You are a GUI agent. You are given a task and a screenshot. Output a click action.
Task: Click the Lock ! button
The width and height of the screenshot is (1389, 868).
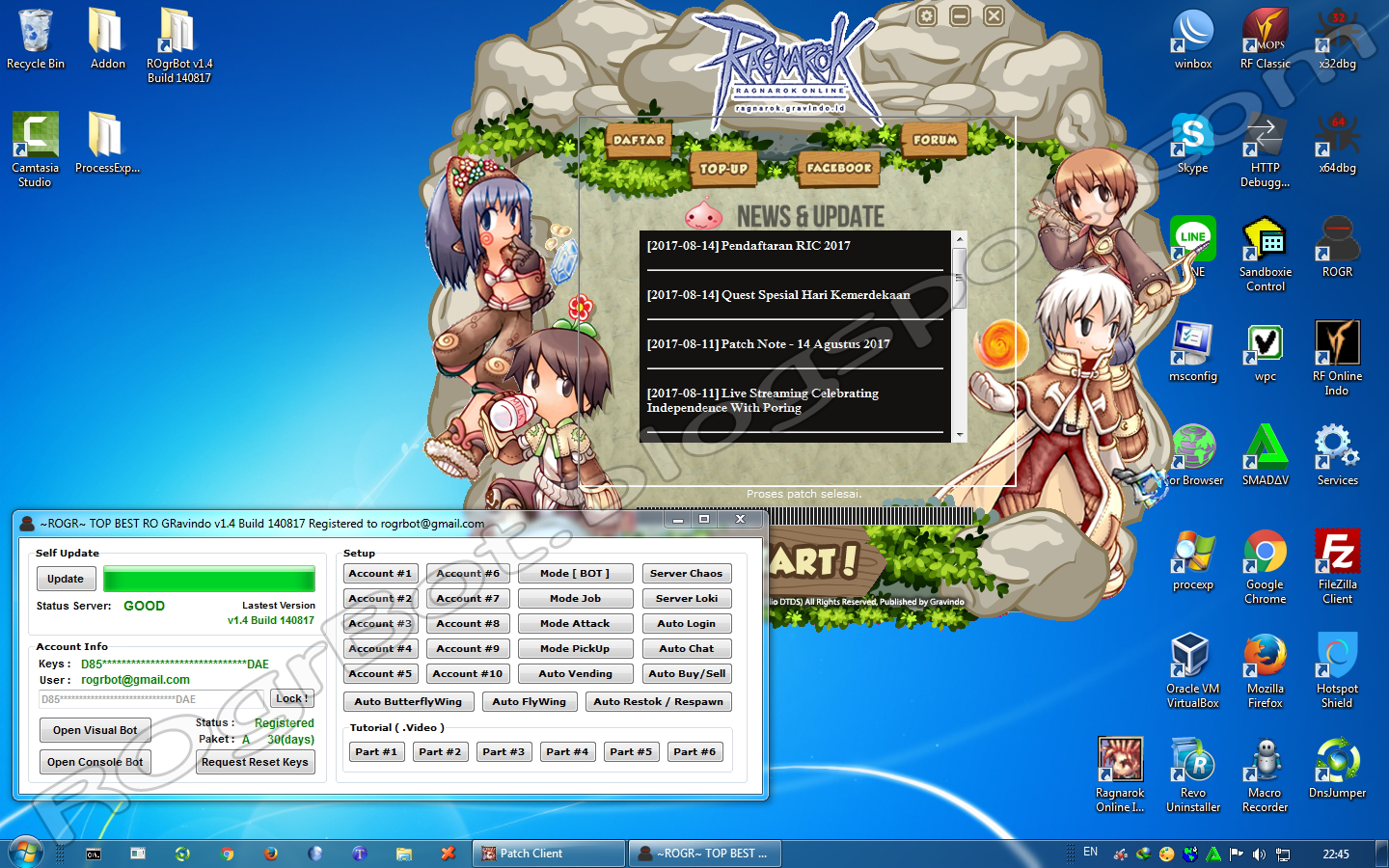[292, 698]
